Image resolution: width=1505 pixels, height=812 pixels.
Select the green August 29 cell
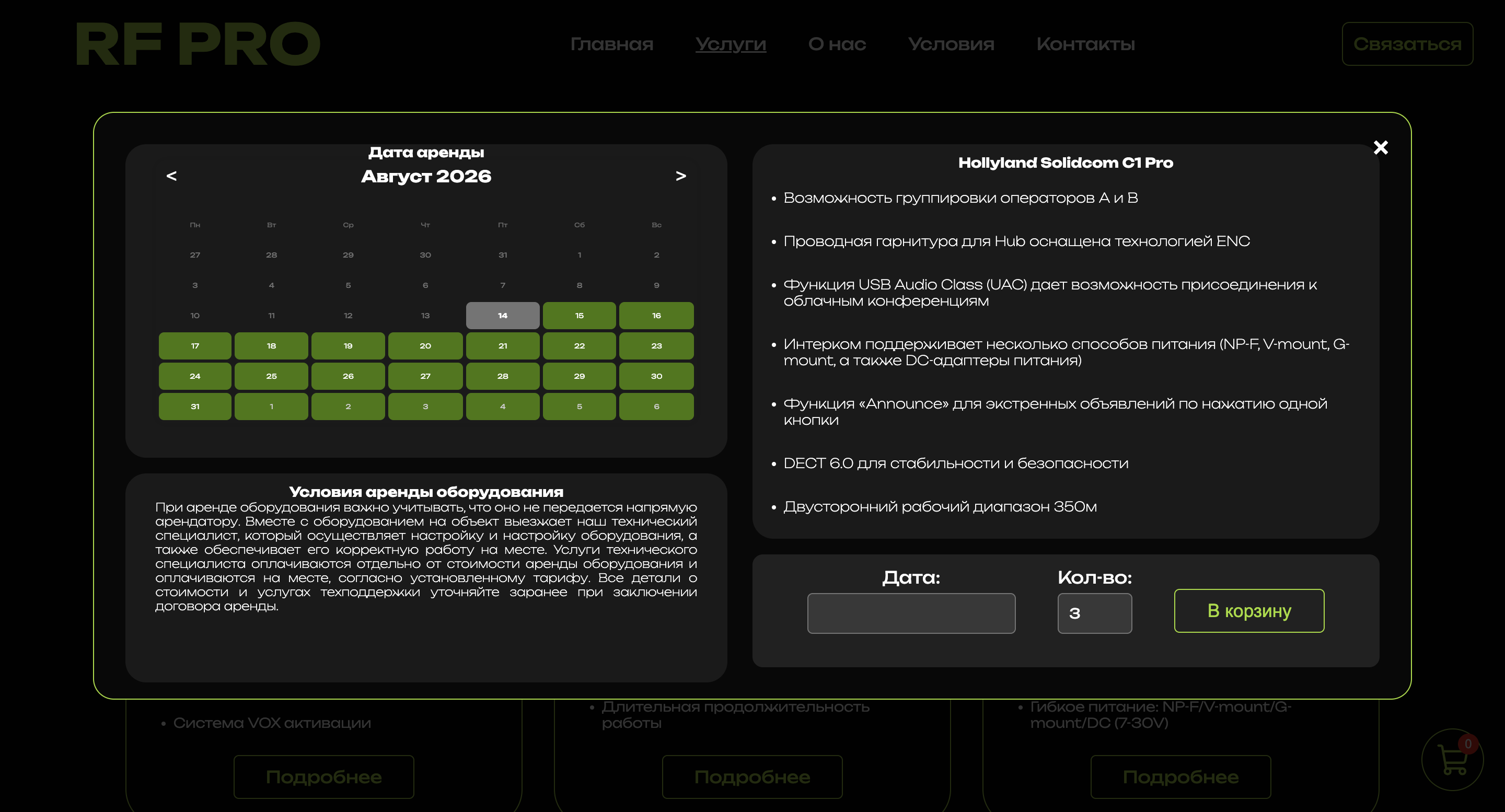point(579,376)
